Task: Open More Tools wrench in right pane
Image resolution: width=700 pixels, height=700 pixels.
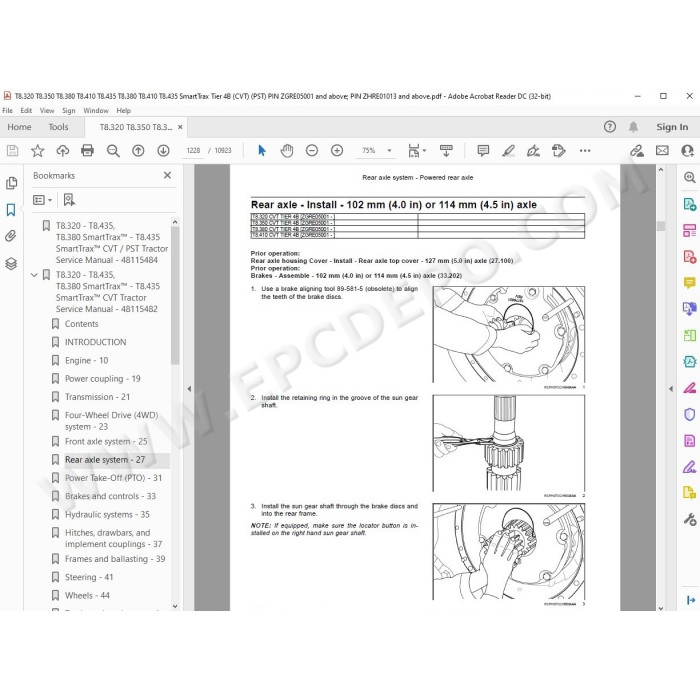Action: (689, 519)
